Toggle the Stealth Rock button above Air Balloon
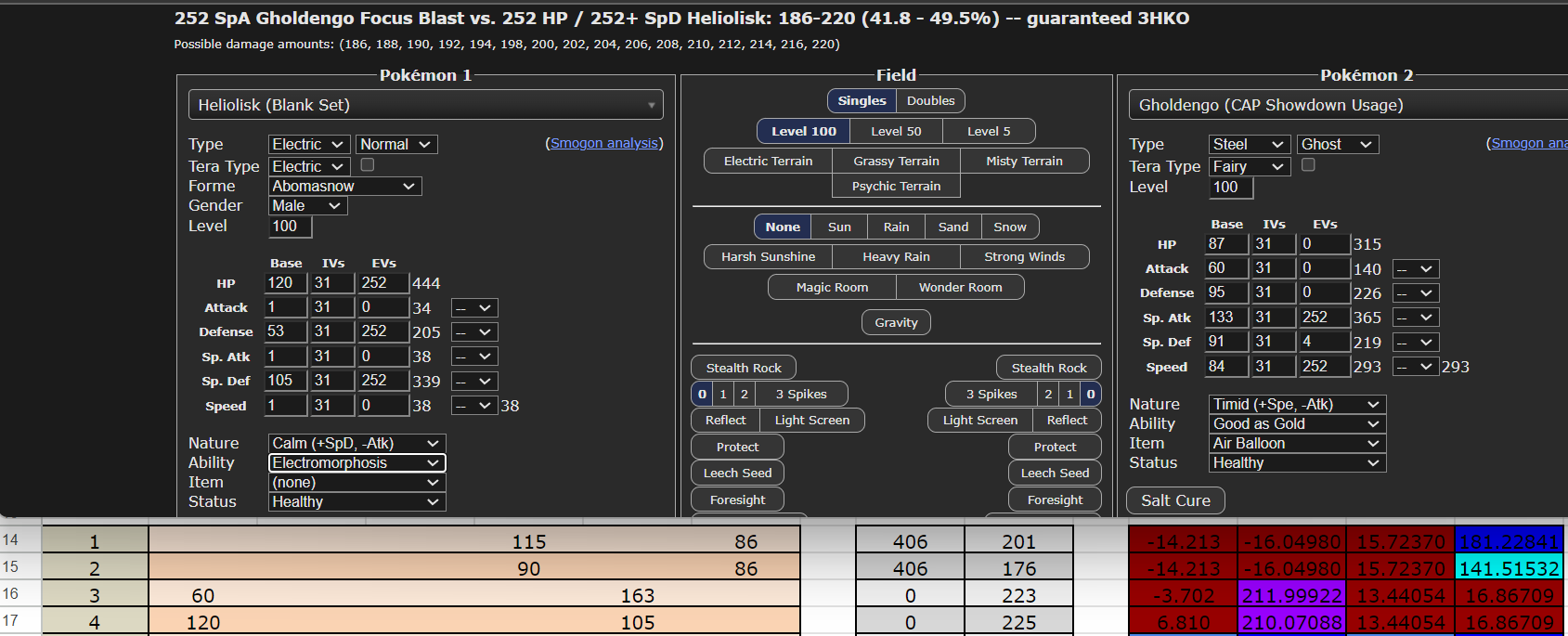This screenshot has width=1568, height=636. 1049,368
